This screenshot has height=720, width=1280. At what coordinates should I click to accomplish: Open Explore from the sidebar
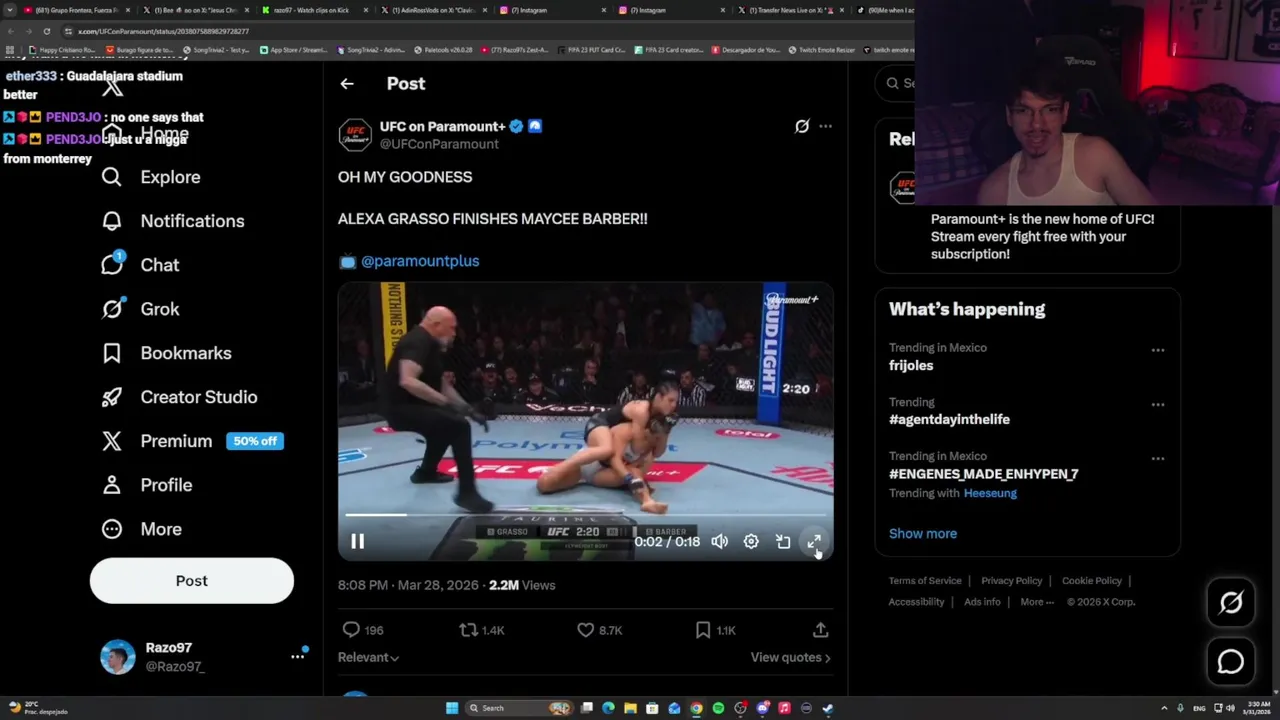[151, 177]
